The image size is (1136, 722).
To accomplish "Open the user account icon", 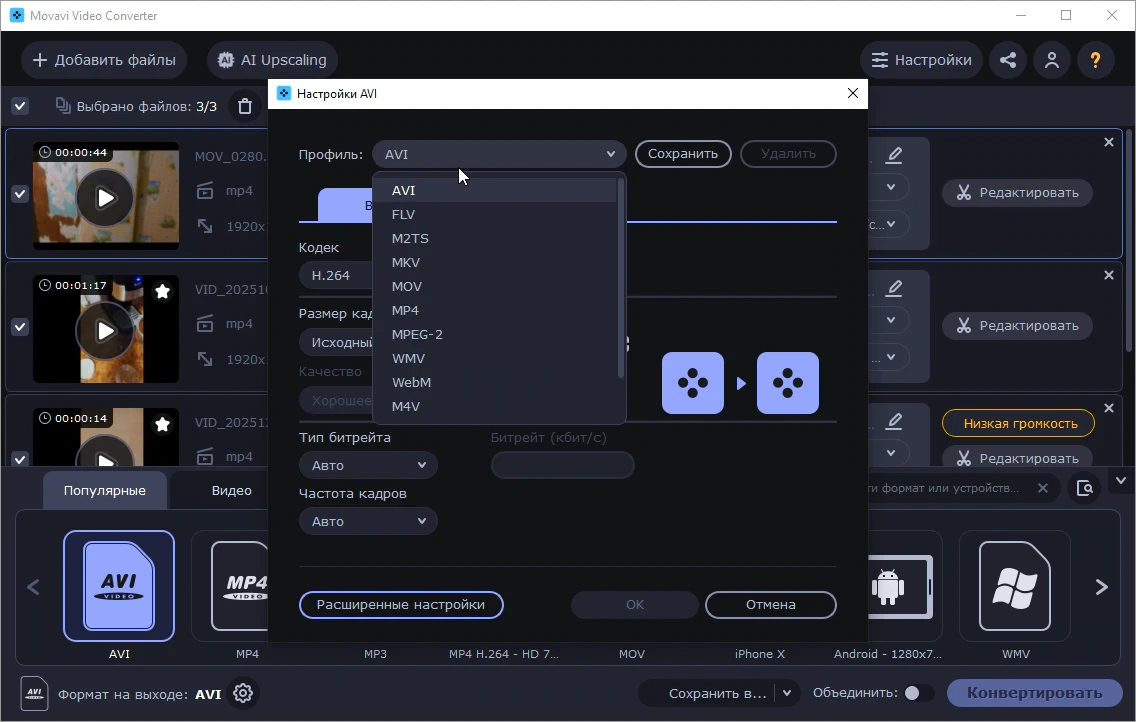I will click(1052, 60).
